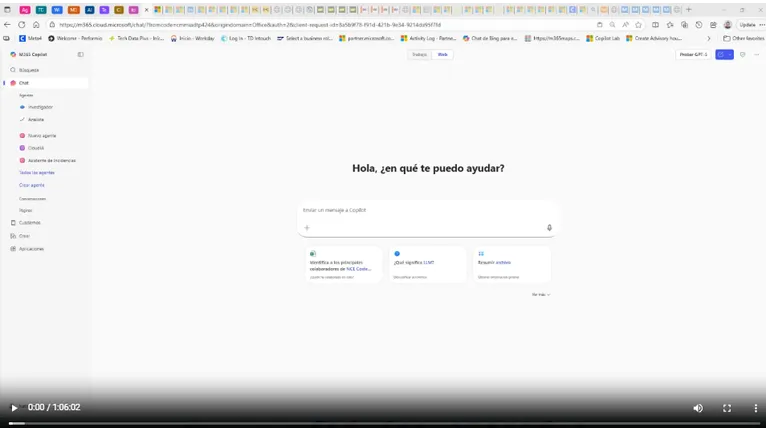The image size is (766, 431).
Task: Start a new chat with blue compose icon
Action: 721,55
